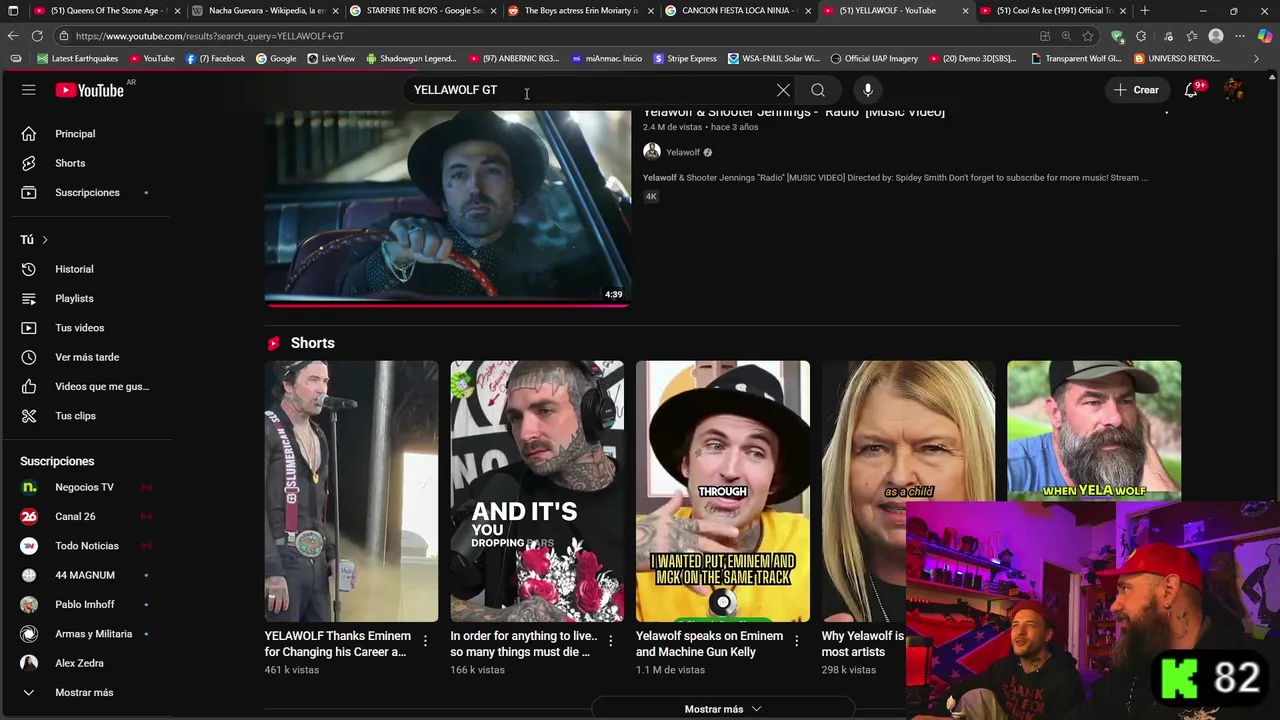This screenshot has width=1280, height=720.
Task: Open Ver más tarde list
Action: [x=85, y=357]
